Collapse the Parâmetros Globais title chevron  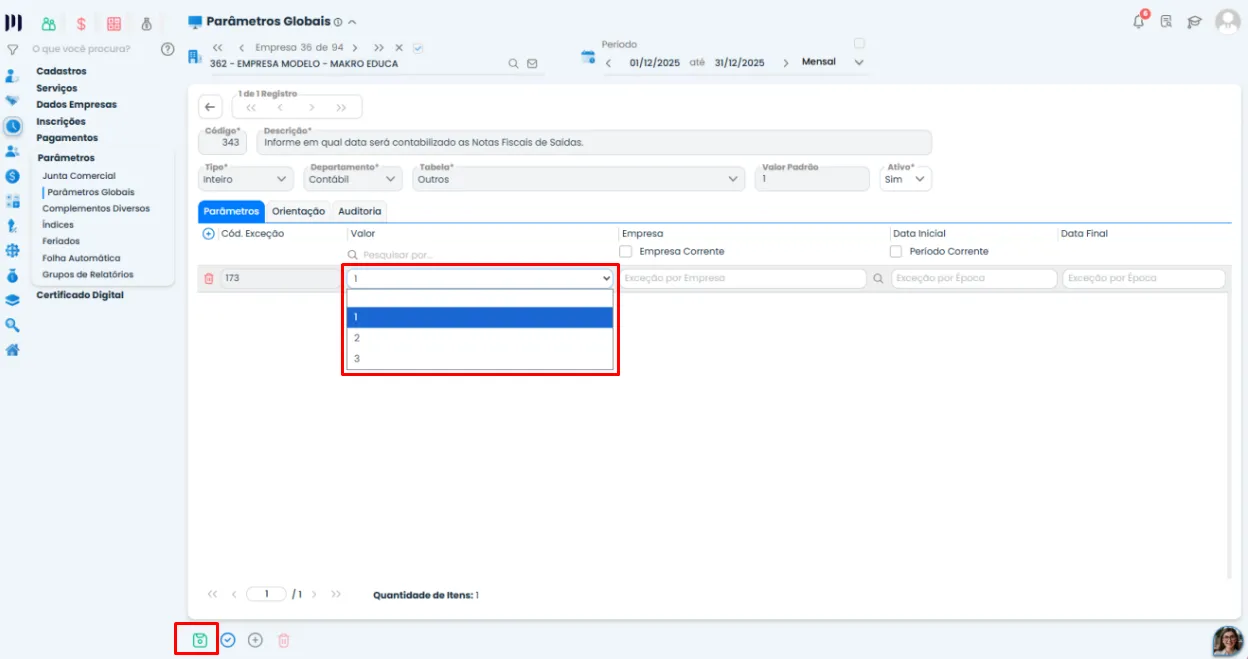(x=352, y=22)
